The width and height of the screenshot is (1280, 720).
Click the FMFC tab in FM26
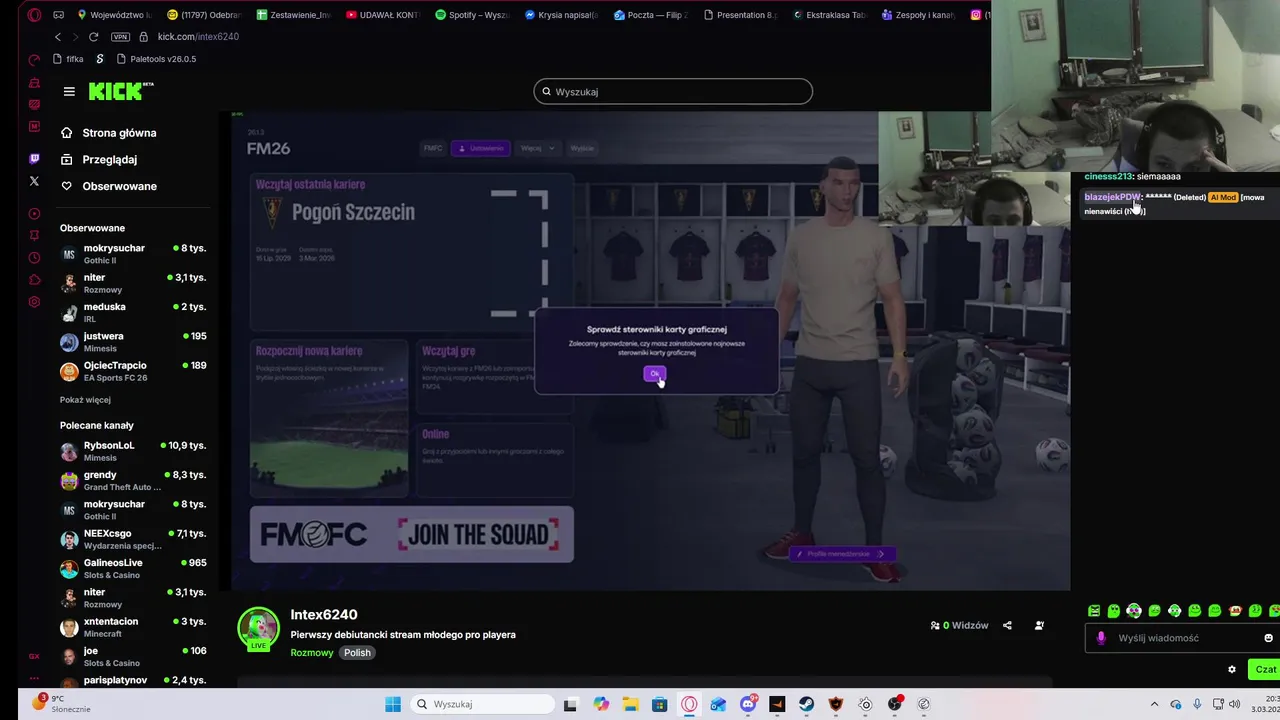coord(433,148)
